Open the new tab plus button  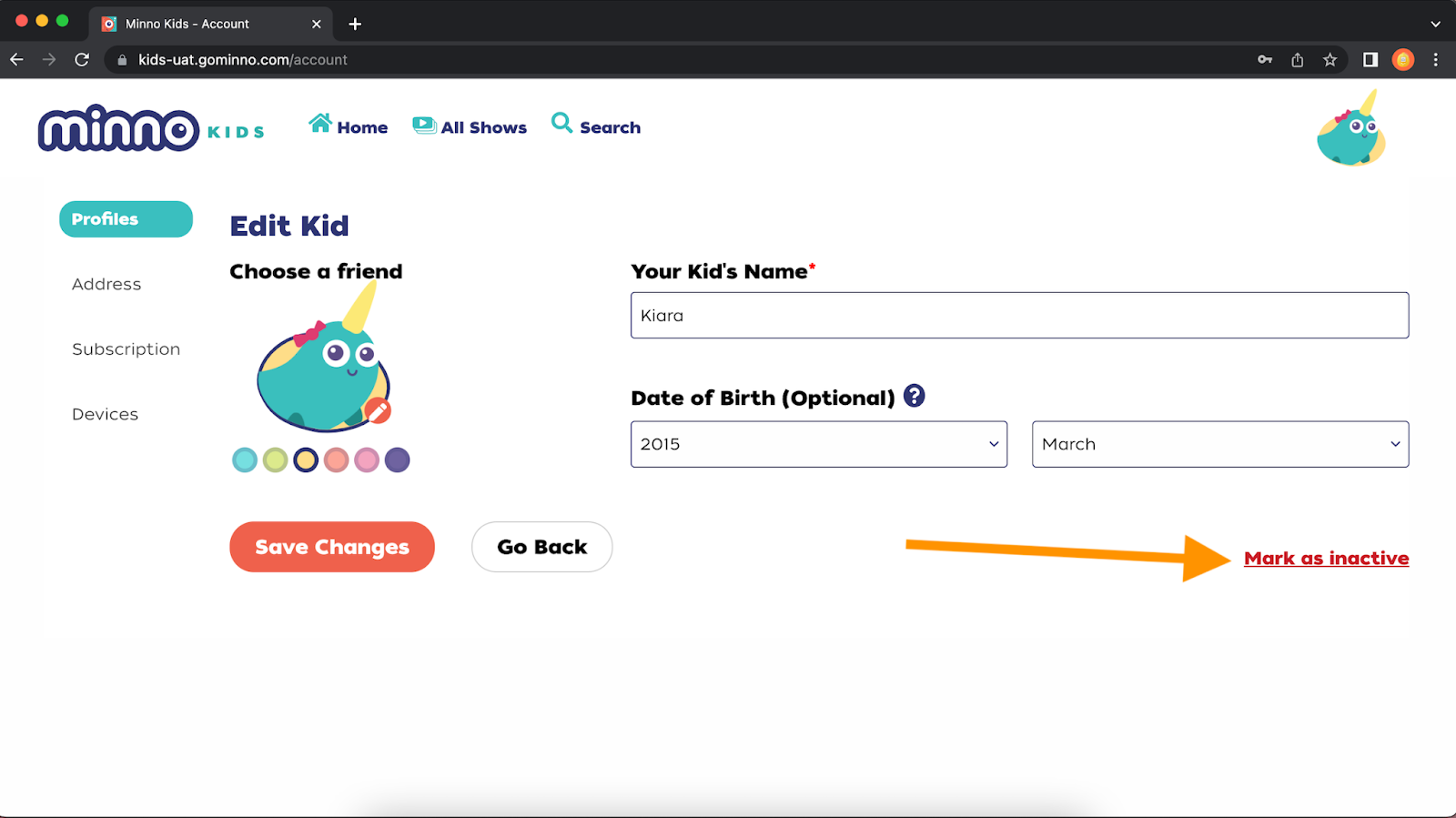(355, 24)
